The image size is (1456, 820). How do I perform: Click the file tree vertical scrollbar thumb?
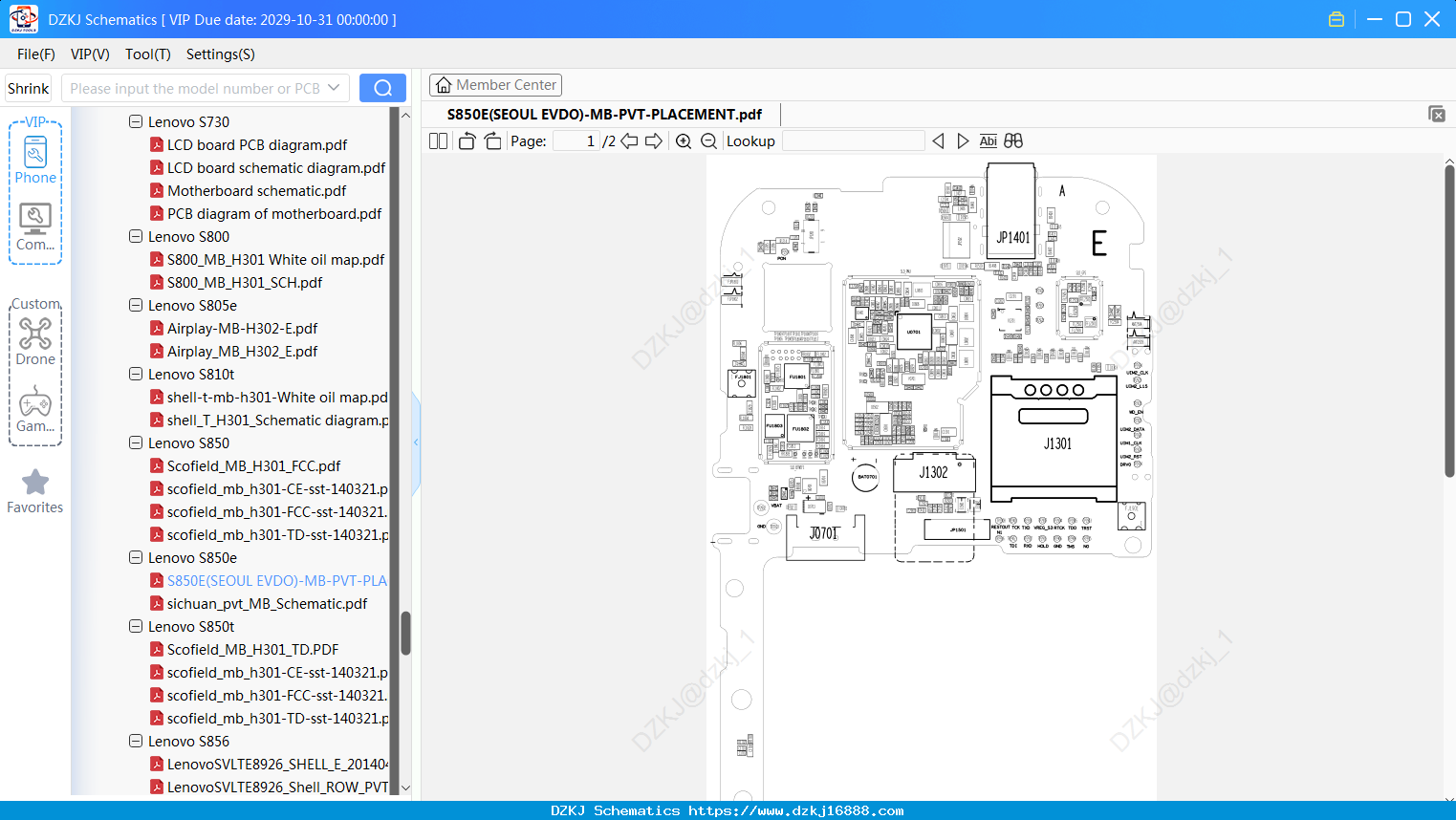click(x=405, y=634)
